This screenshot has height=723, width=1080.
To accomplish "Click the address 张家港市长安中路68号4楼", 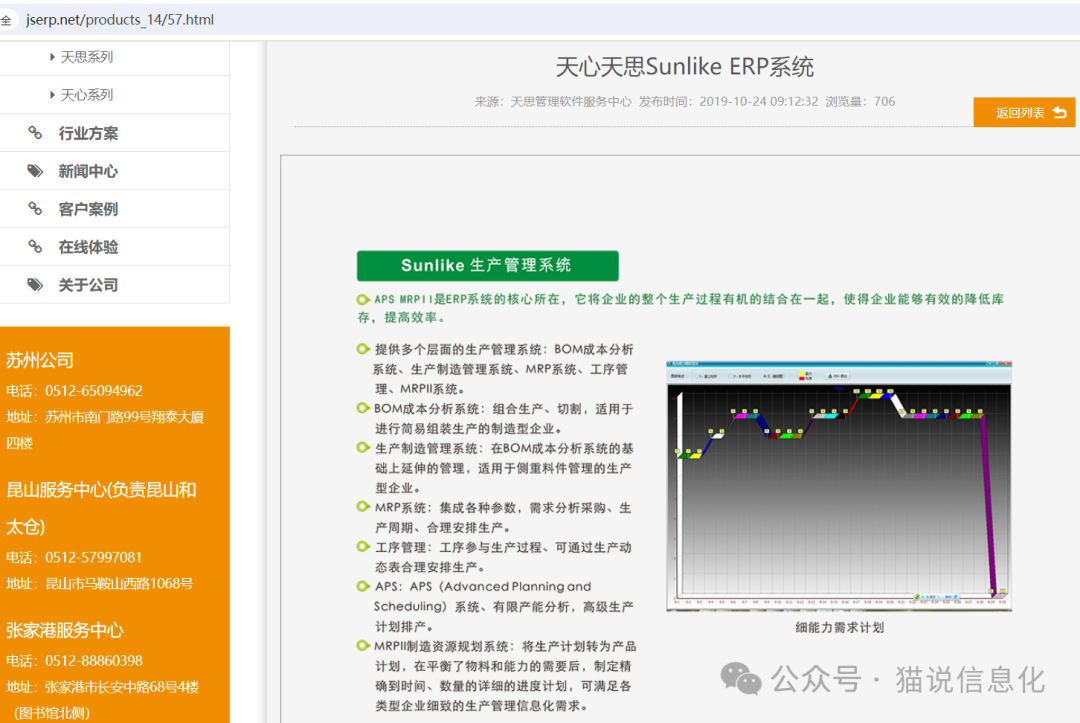I will [x=122, y=687].
